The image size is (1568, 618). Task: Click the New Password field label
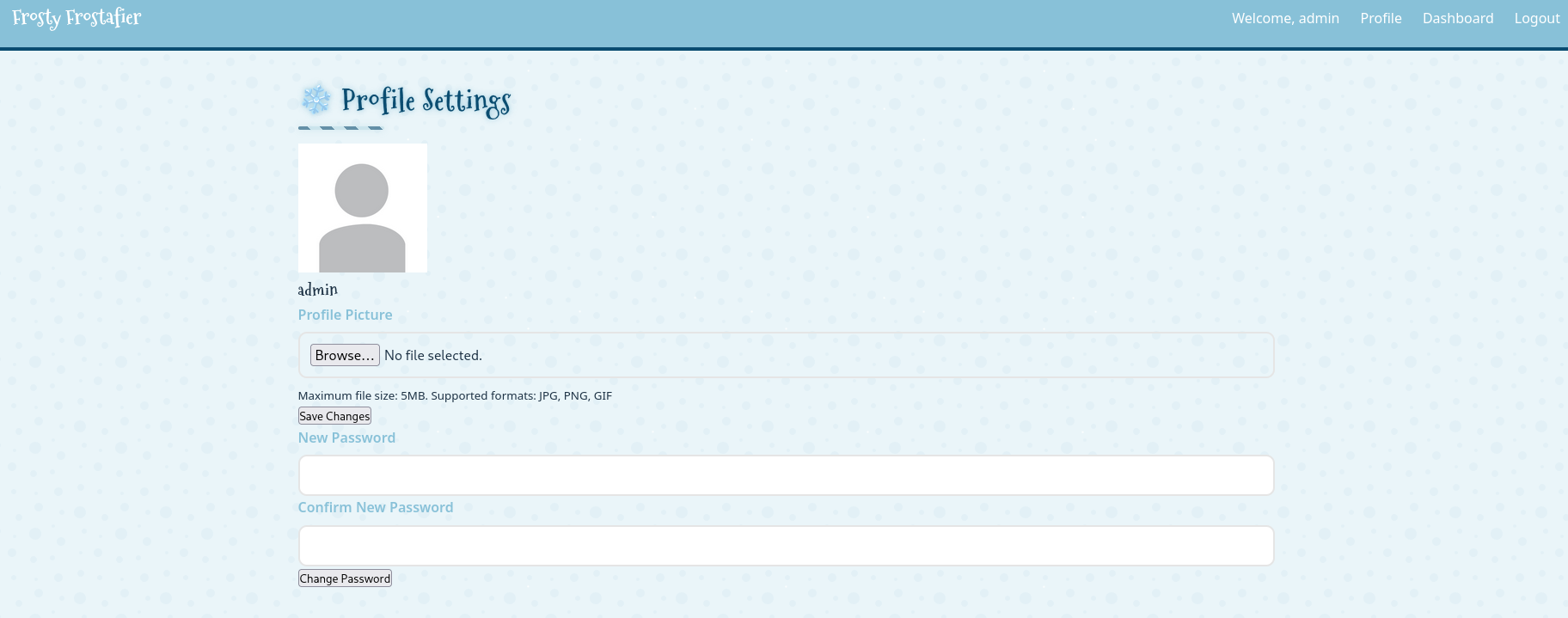(x=346, y=437)
